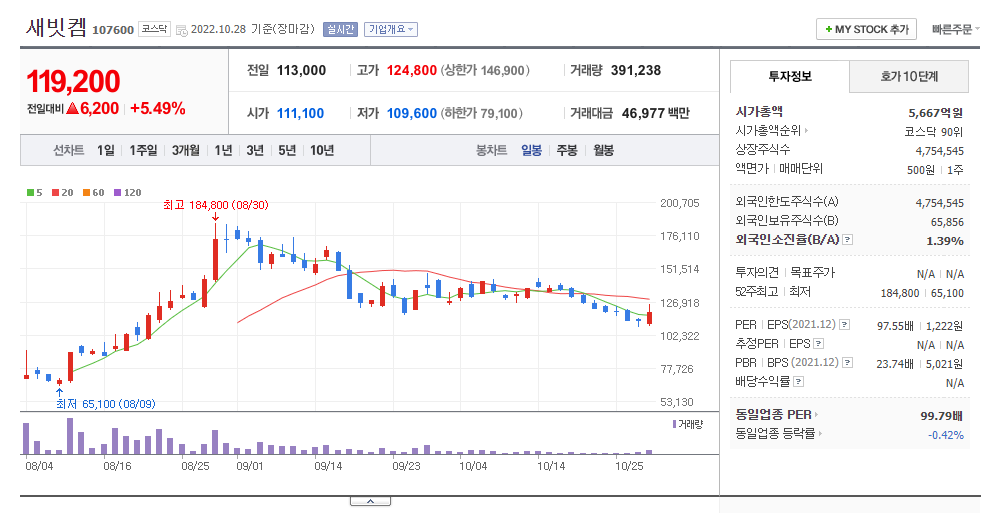Click the 65,856 foreign holdings value
987x513 pixels.
pyautogui.click(x=947, y=222)
